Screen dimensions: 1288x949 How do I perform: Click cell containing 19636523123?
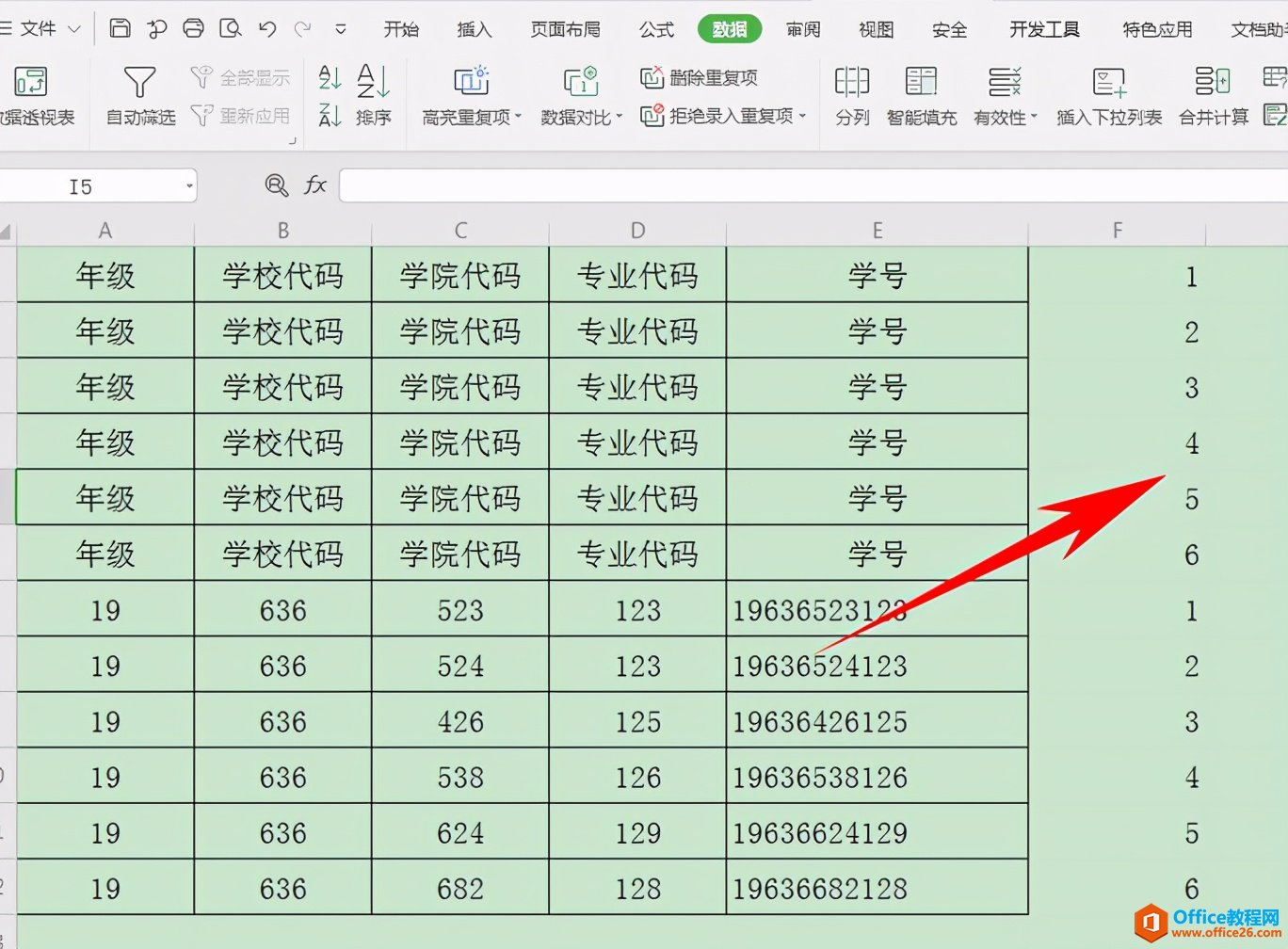877,610
